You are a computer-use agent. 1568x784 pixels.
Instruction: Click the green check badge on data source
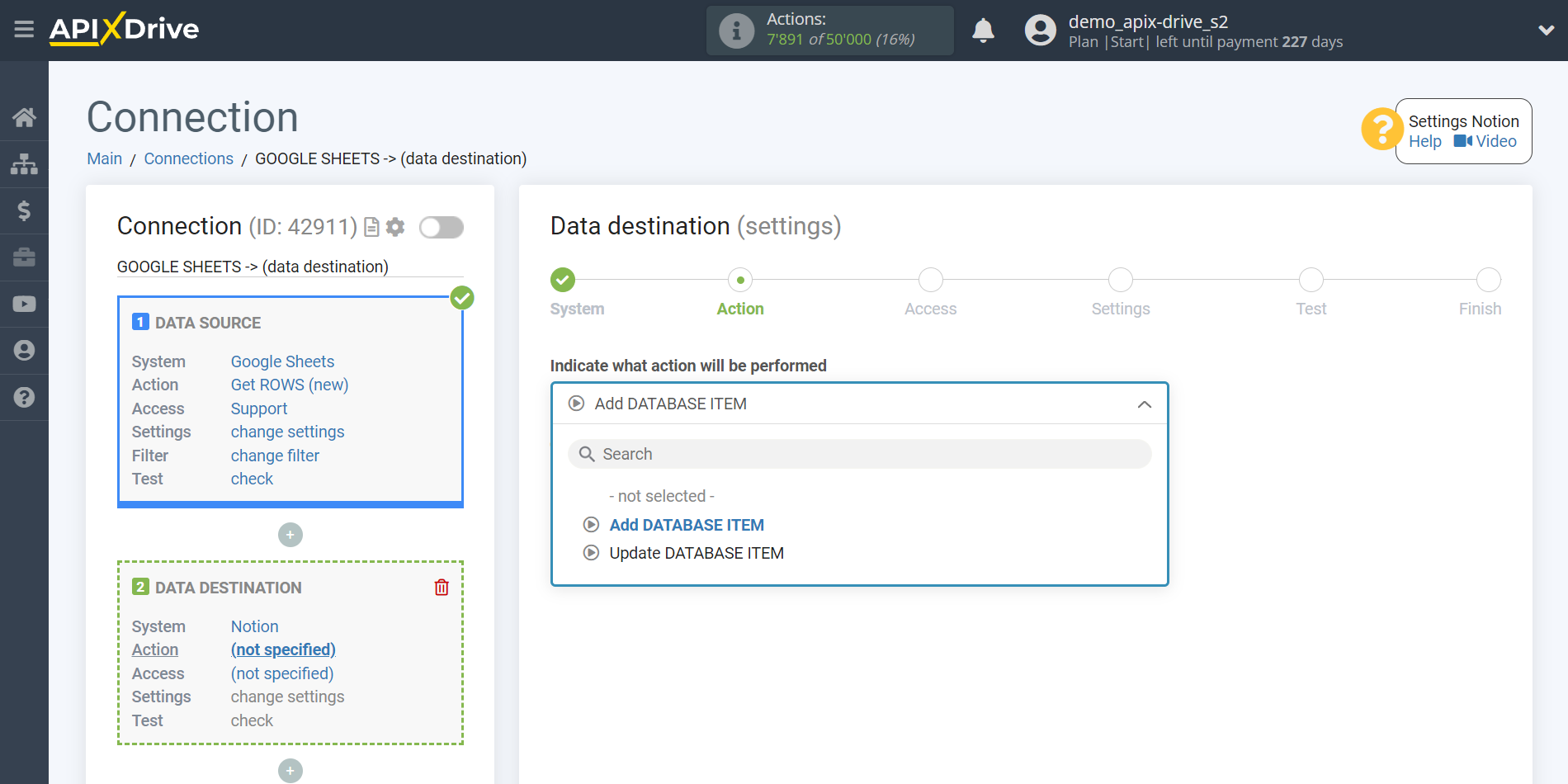(462, 298)
